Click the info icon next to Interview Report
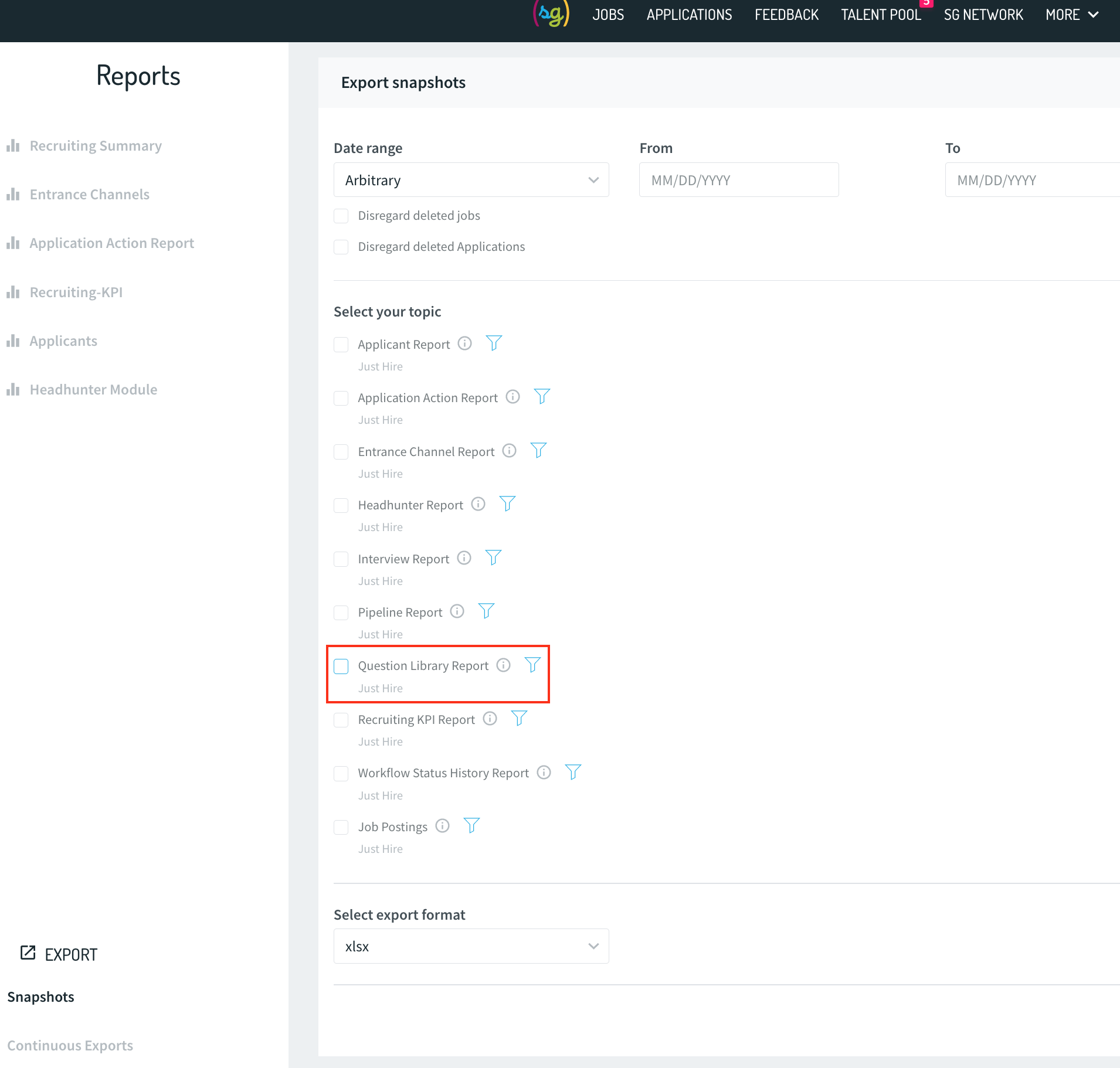The image size is (1120, 1068). [x=464, y=558]
